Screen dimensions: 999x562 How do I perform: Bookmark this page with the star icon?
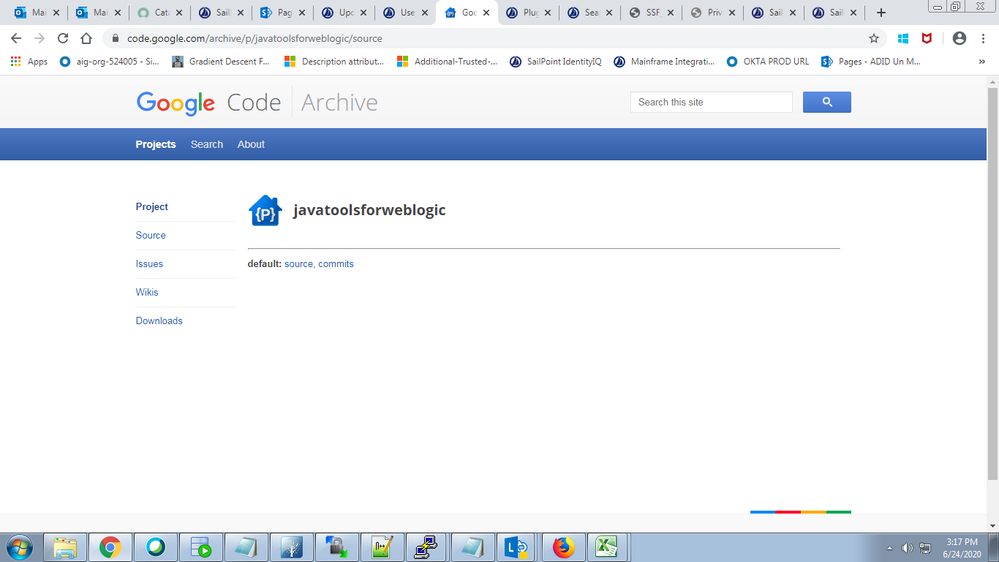point(874,38)
